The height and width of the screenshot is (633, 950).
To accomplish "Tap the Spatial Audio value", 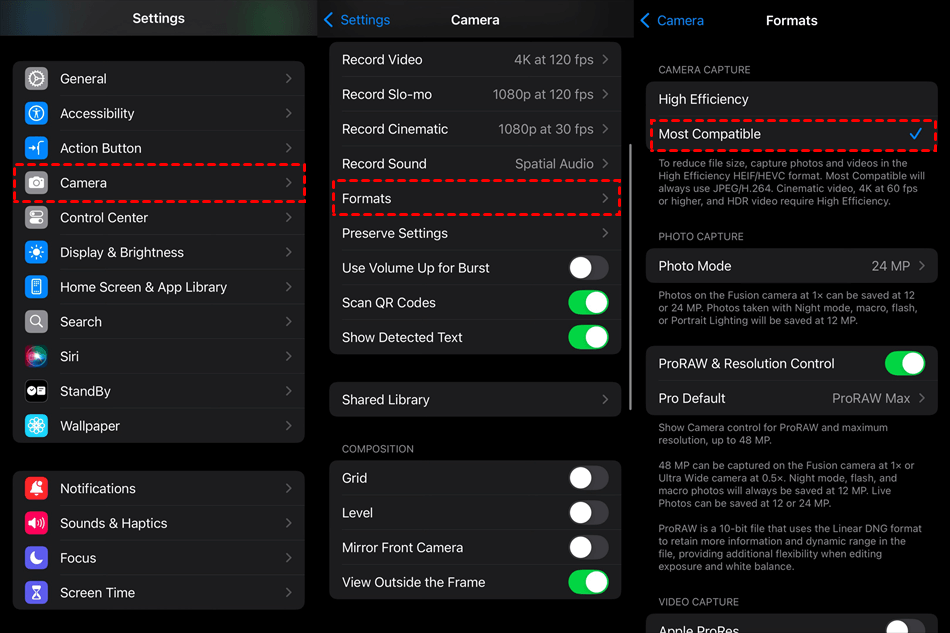I will coord(554,164).
